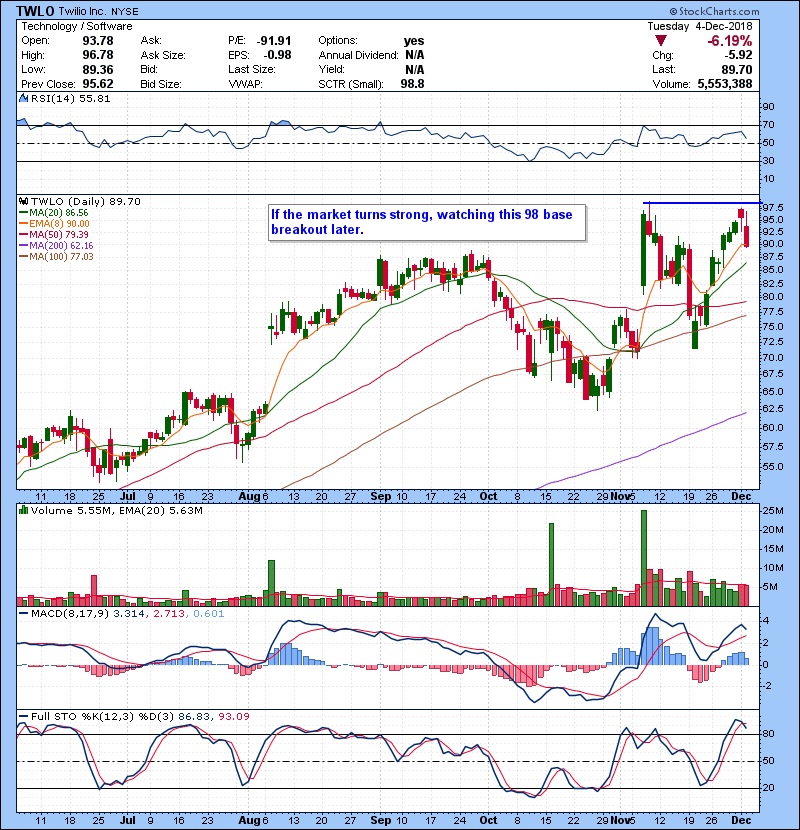Click the EPS value -0.98

pyautogui.click(x=277, y=55)
